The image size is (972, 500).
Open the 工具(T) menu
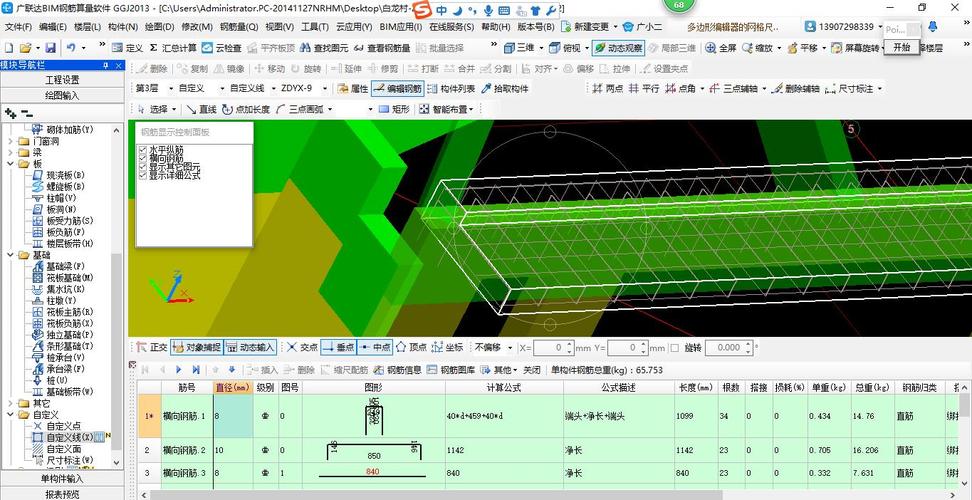pyautogui.click(x=315, y=27)
